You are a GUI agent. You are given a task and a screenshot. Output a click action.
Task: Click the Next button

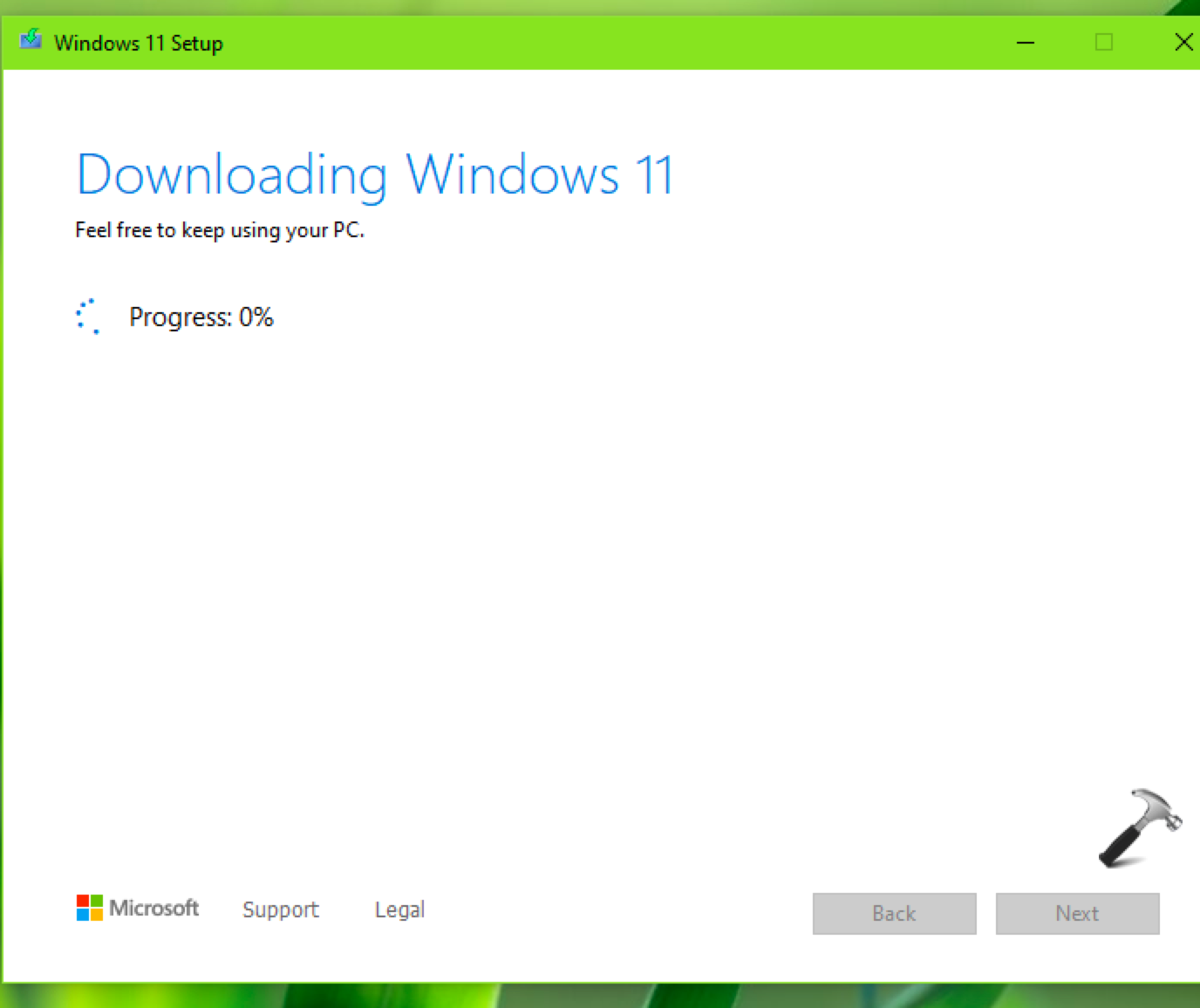point(1078,914)
